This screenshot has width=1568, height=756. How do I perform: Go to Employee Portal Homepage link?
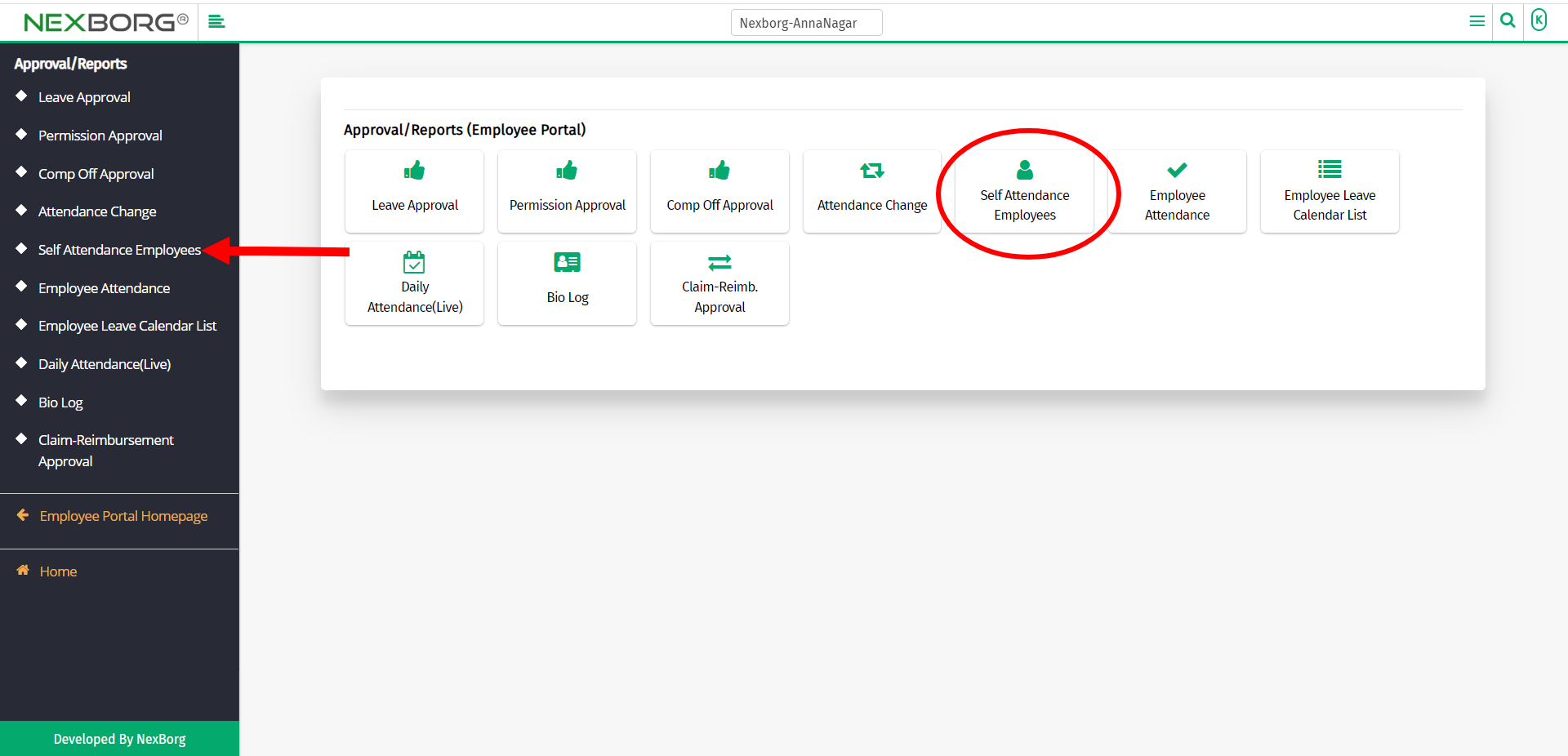coord(123,516)
